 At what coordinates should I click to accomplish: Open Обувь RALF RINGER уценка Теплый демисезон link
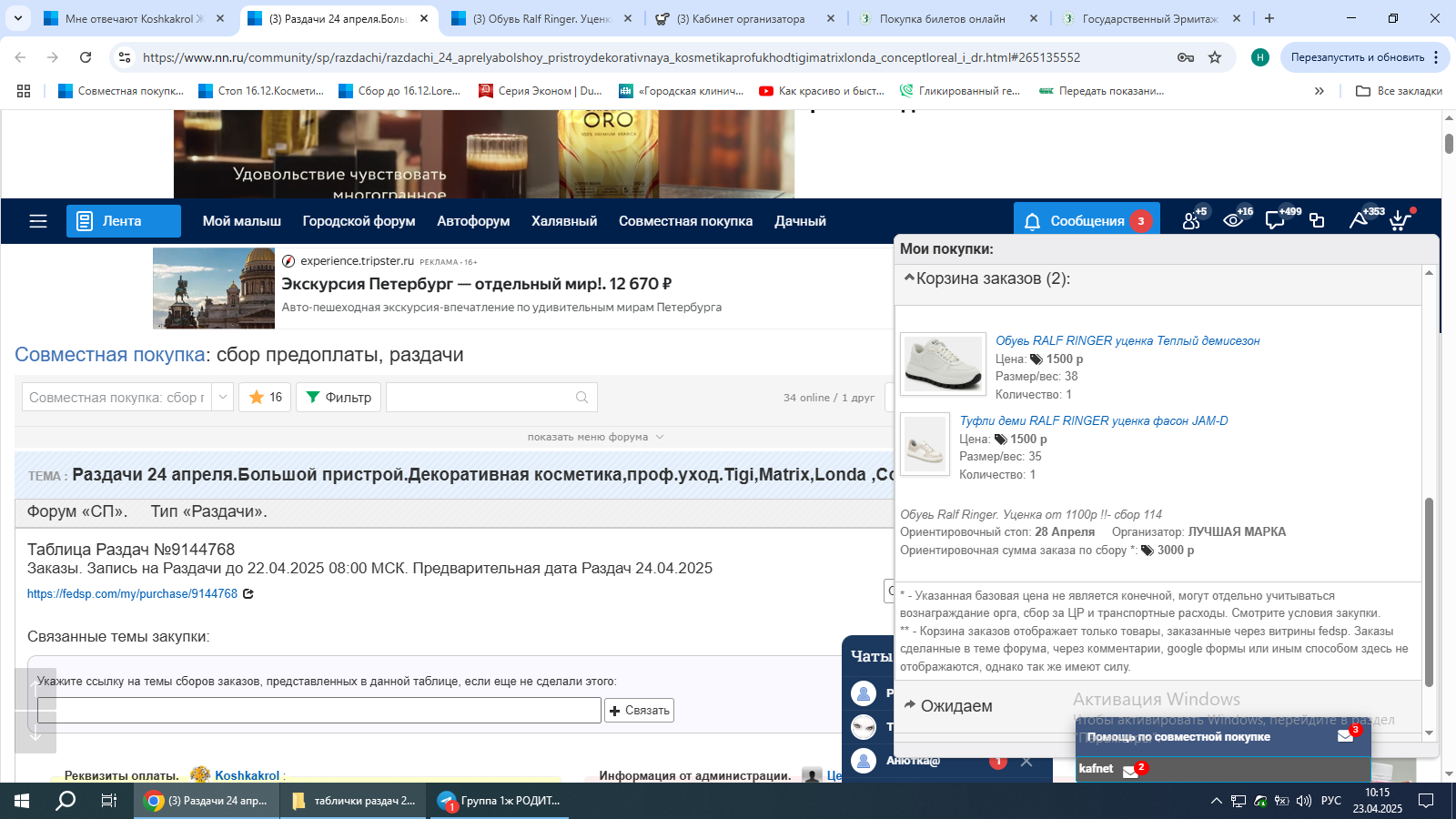click(x=1127, y=340)
